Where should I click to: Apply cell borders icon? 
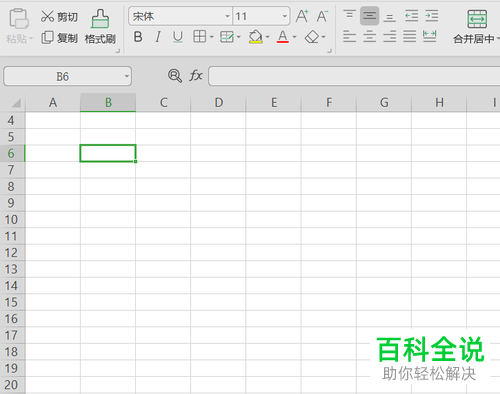(x=199, y=37)
